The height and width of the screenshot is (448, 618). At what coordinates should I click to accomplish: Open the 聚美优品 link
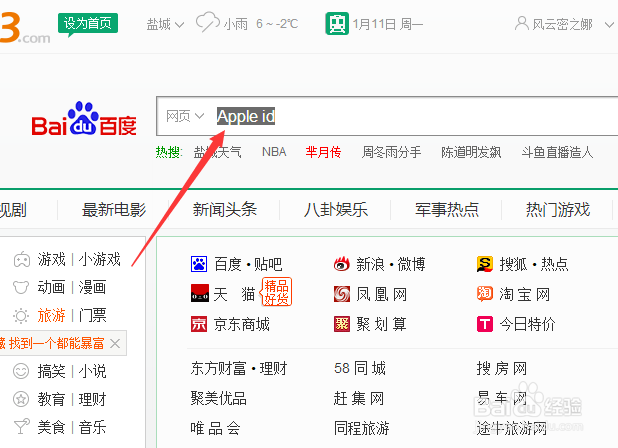(x=218, y=398)
